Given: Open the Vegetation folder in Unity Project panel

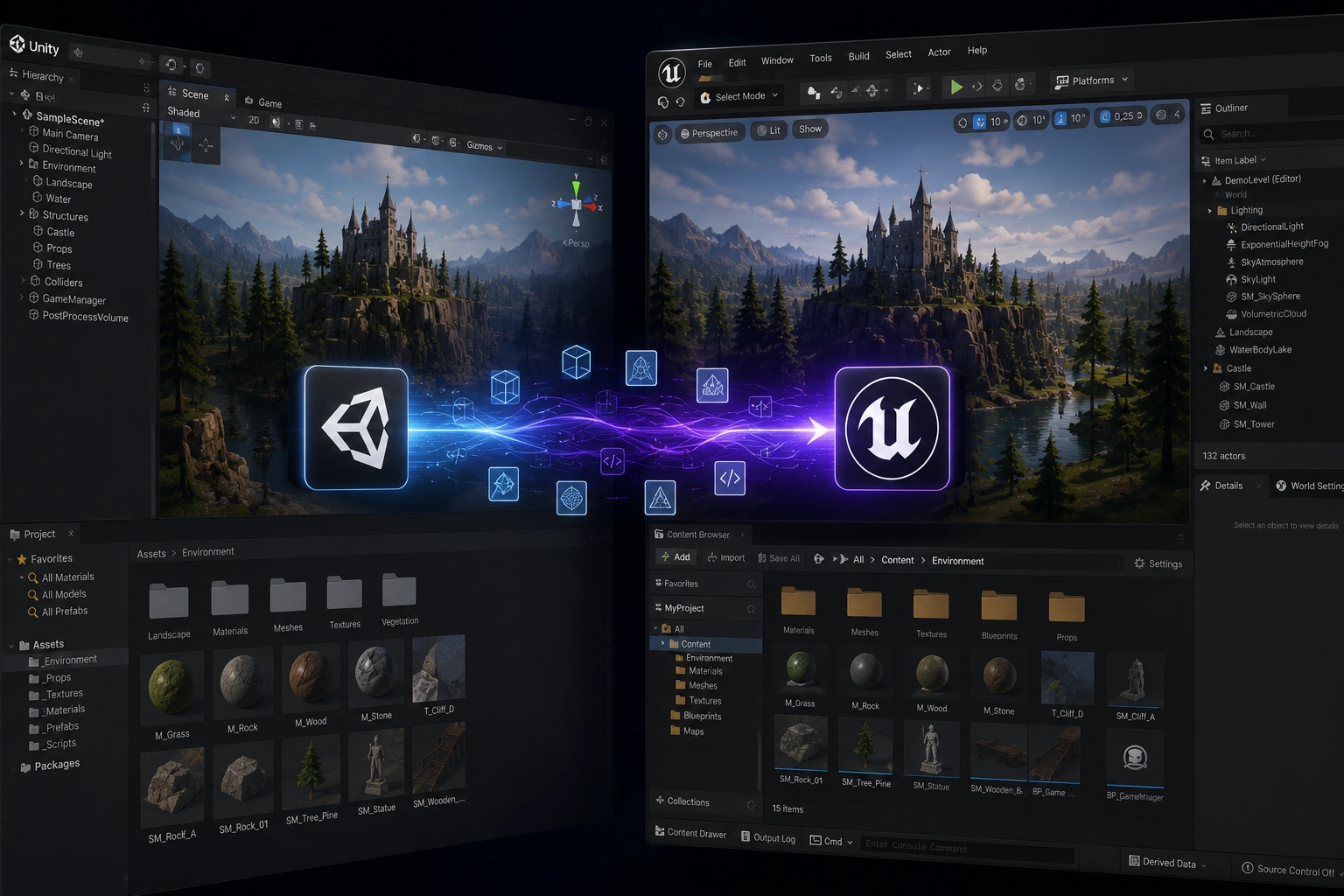Looking at the screenshot, I should pos(399,591).
